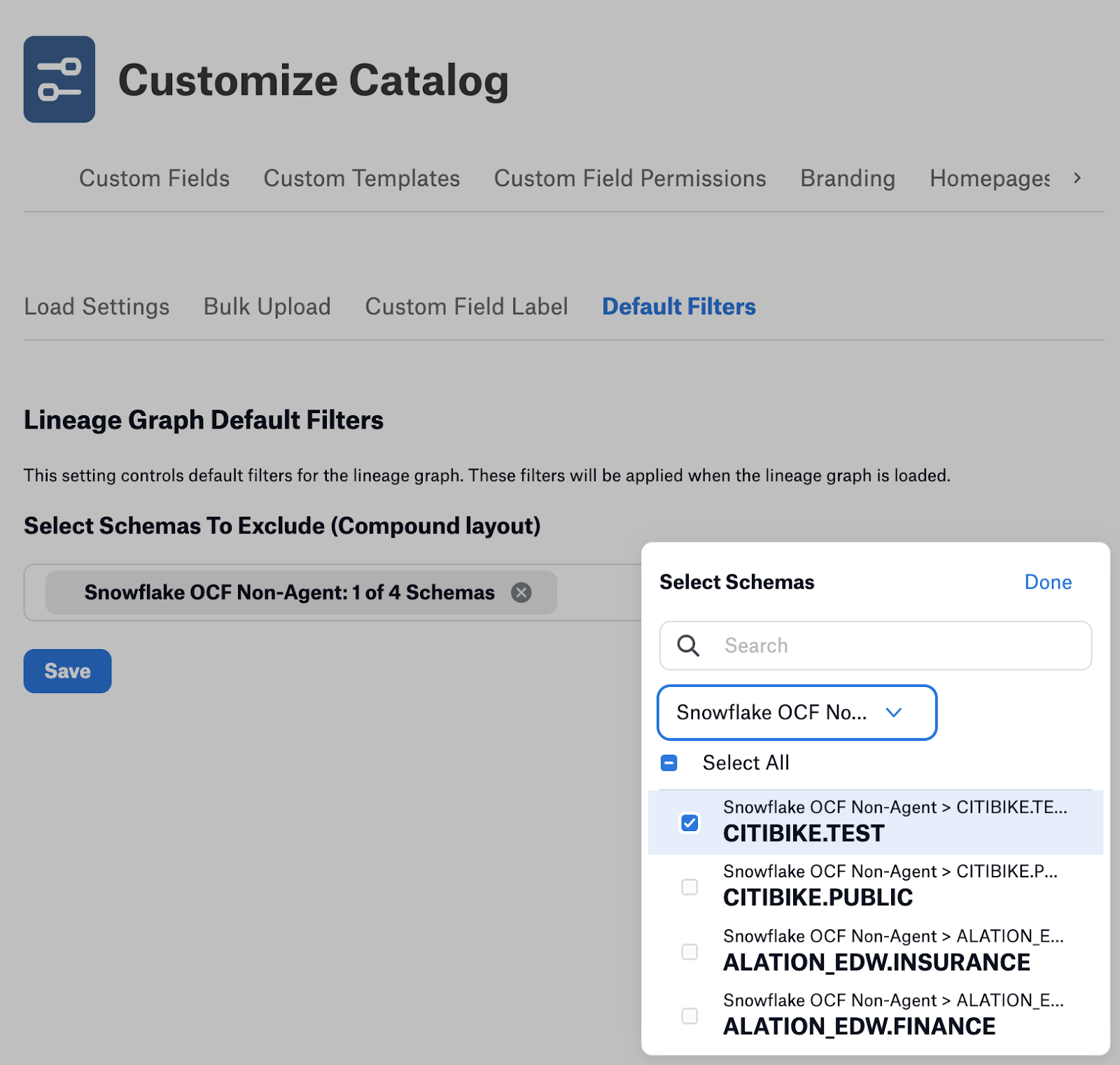The image size is (1120, 1065).
Task: Check the CITIBIKE.PUBLIC schema checkbox
Action: point(689,887)
